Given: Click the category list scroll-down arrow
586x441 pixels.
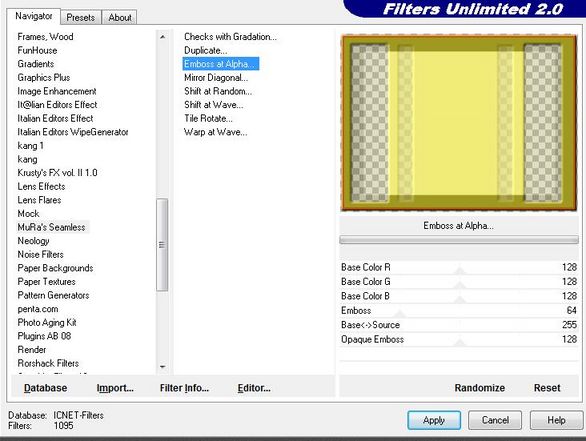Looking at the screenshot, I should pos(162,367).
